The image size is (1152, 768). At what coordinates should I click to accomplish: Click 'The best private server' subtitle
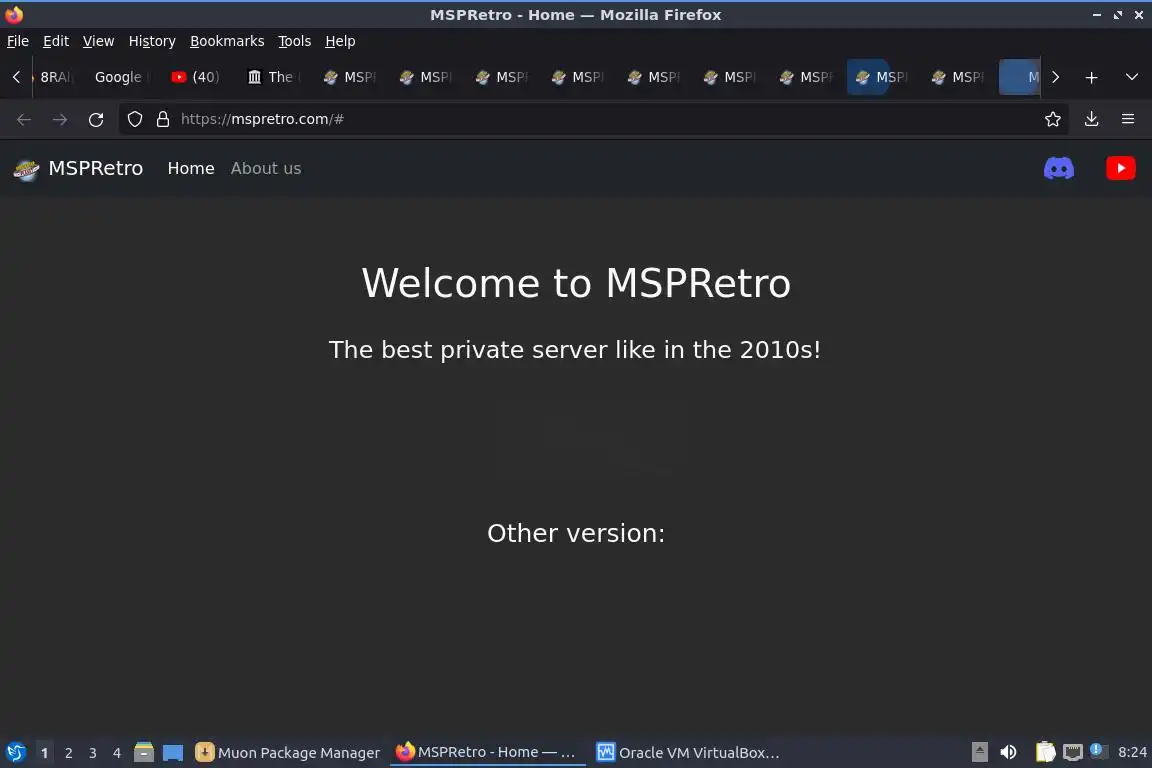(x=575, y=350)
